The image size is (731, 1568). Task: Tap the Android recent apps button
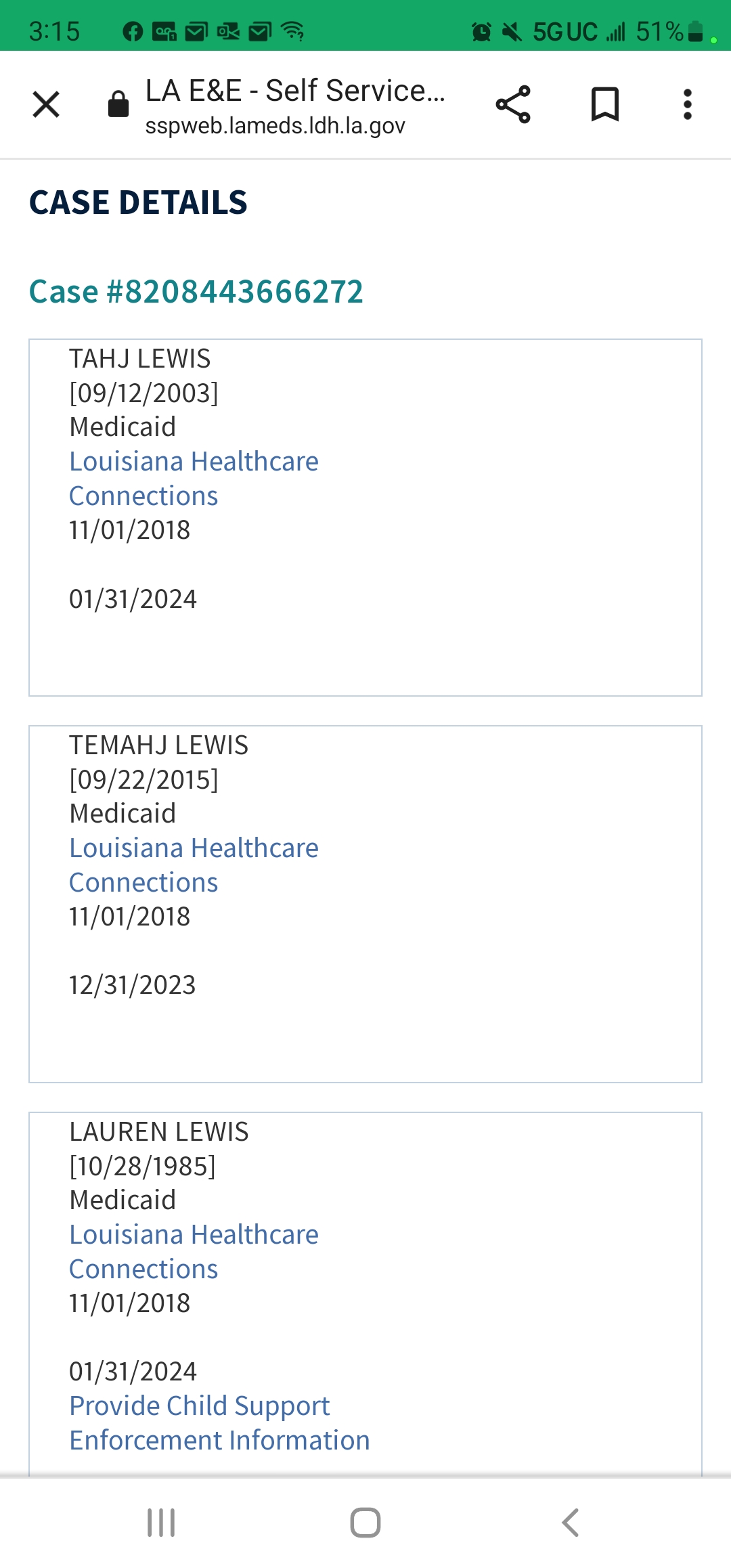tap(161, 1523)
